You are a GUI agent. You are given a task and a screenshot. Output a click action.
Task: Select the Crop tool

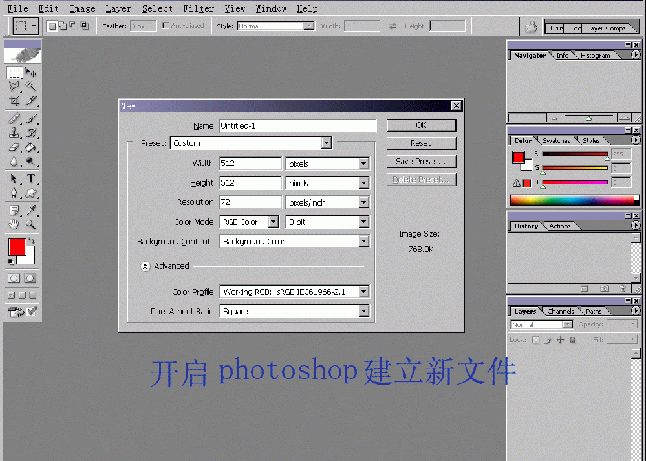14,100
